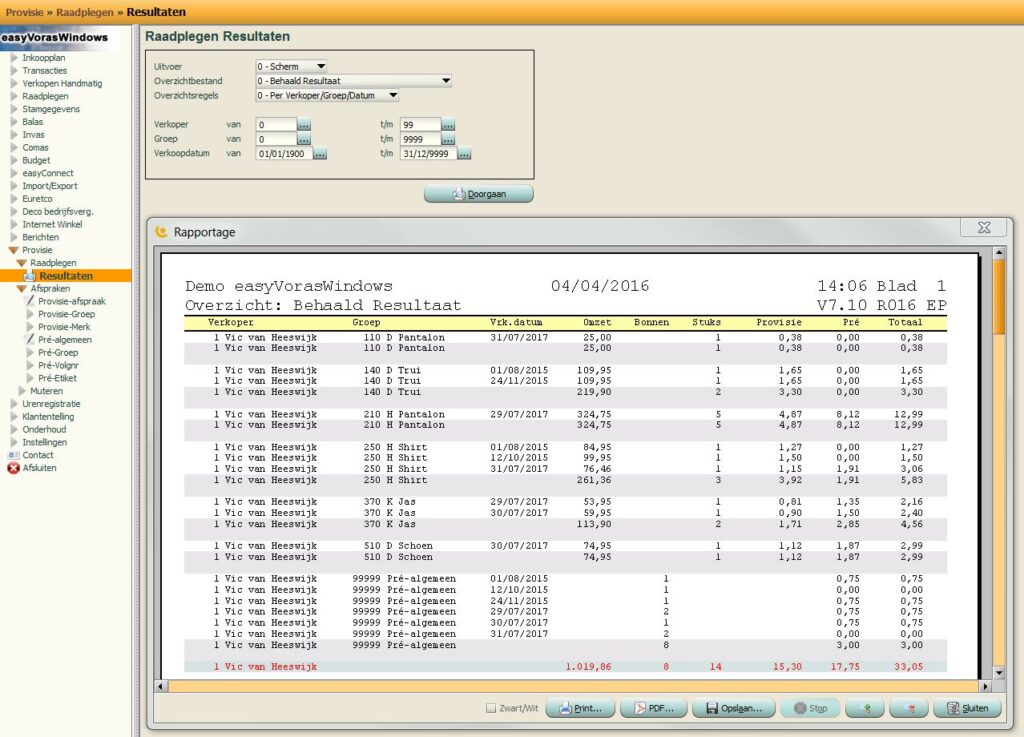This screenshot has width=1024, height=737.
Task: Open Budget in the sidebar
Action: pyautogui.click(x=36, y=161)
